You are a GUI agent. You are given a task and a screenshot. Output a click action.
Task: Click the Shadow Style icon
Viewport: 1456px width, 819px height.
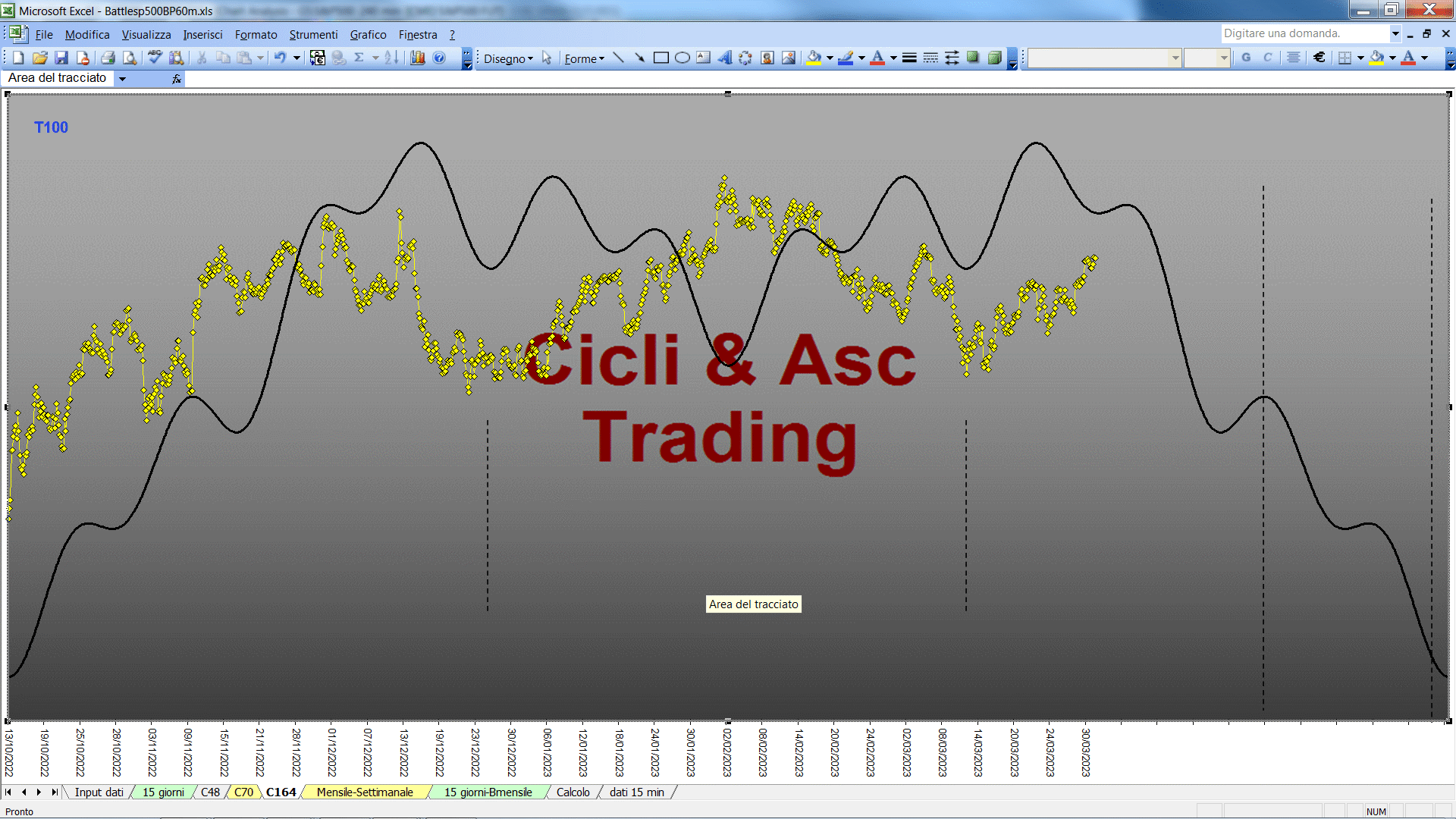(x=973, y=58)
